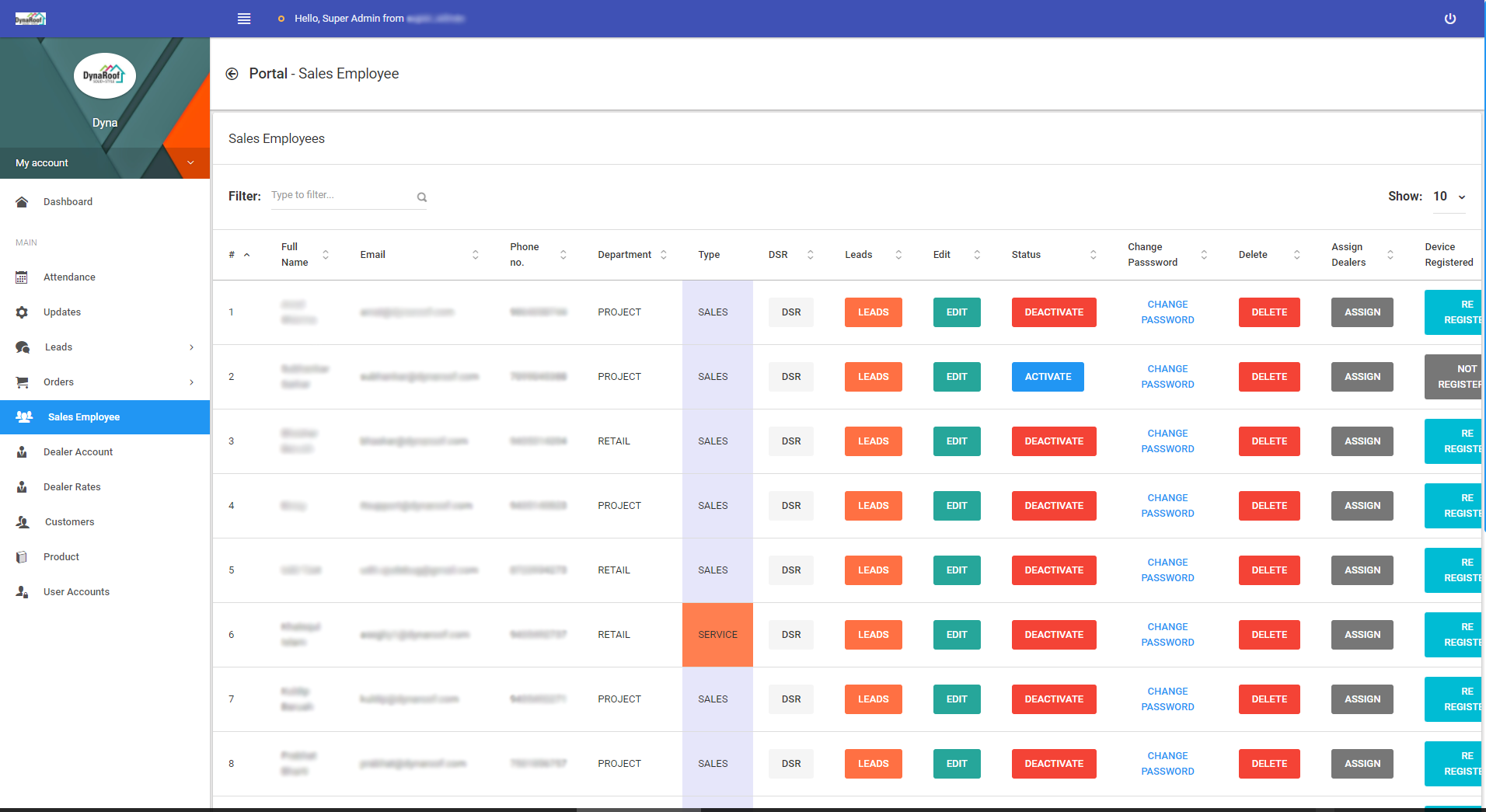Screen dimensions: 1486x812
Task: Click the search magnifier in the filter bar
Action: pyautogui.click(x=421, y=196)
